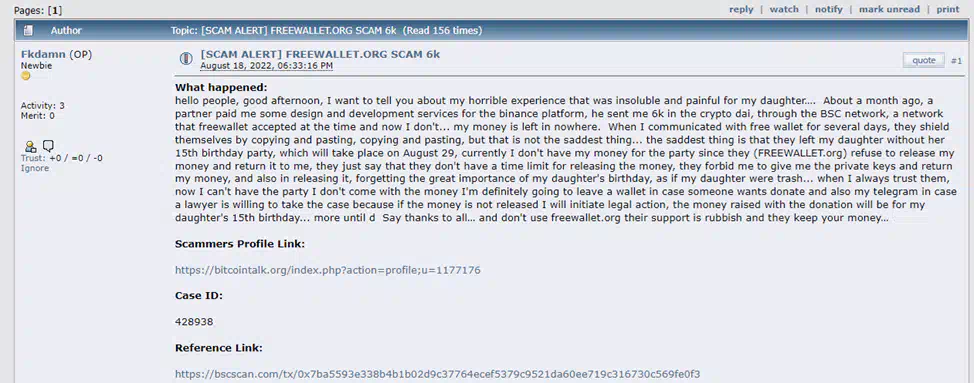Follow the bscscan transaction reference link
This screenshot has width=974, height=383.
[437, 374]
